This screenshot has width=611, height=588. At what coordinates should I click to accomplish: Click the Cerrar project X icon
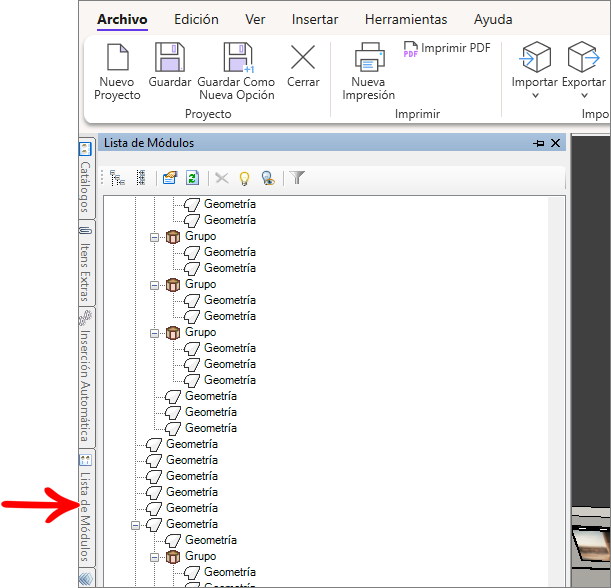point(303,57)
